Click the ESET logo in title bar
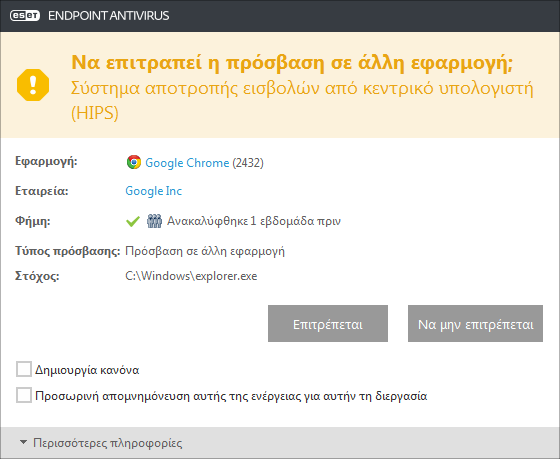The width and height of the screenshot is (560, 459). 25,16
